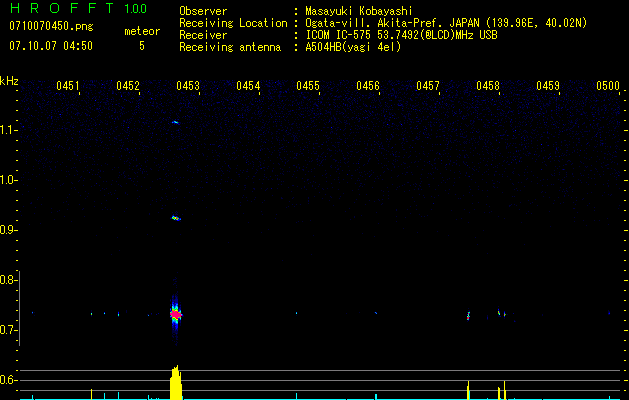Click the 1.1 kHz frequency label

8,130
